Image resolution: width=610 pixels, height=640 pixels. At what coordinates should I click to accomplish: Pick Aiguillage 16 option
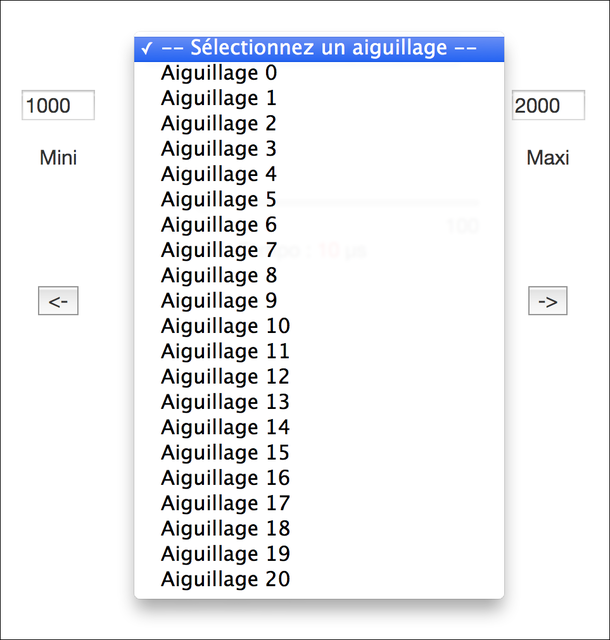click(x=319, y=478)
